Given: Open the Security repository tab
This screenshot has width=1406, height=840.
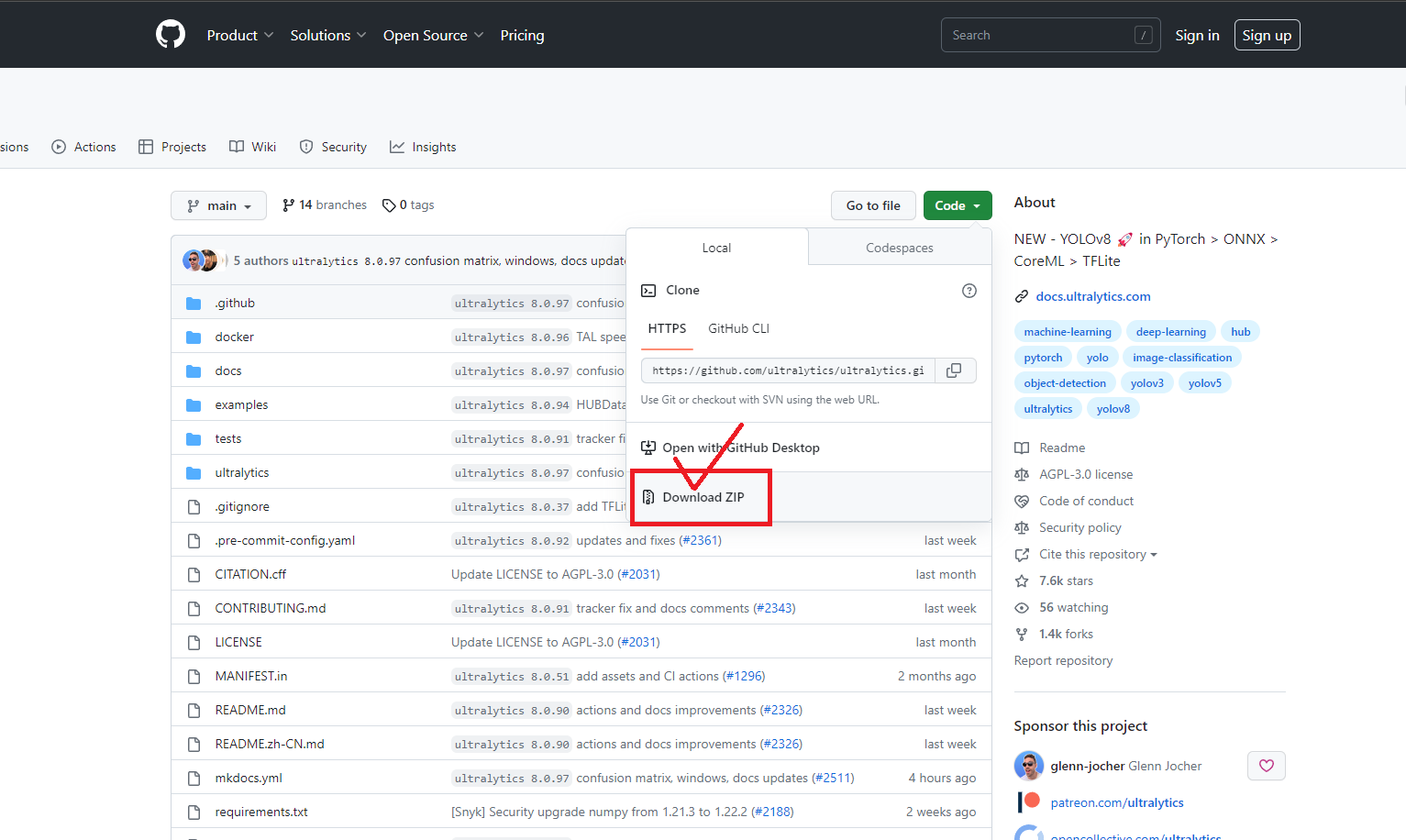Looking at the screenshot, I should click(333, 147).
